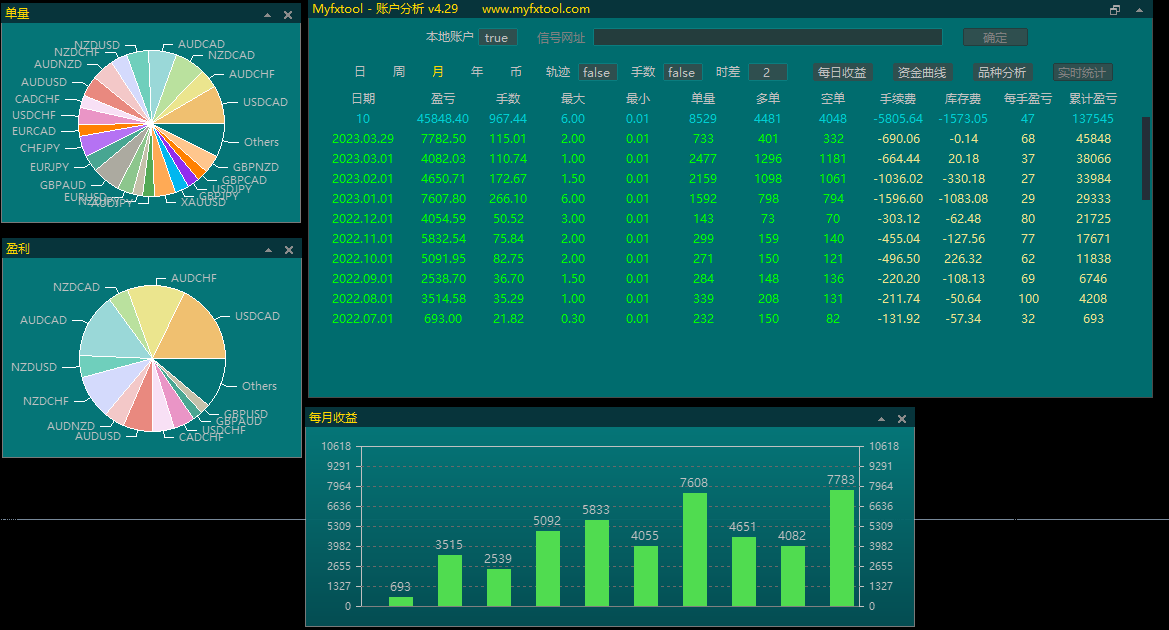
Task: Select the 2022.12.01 table row date
Action: point(363,218)
